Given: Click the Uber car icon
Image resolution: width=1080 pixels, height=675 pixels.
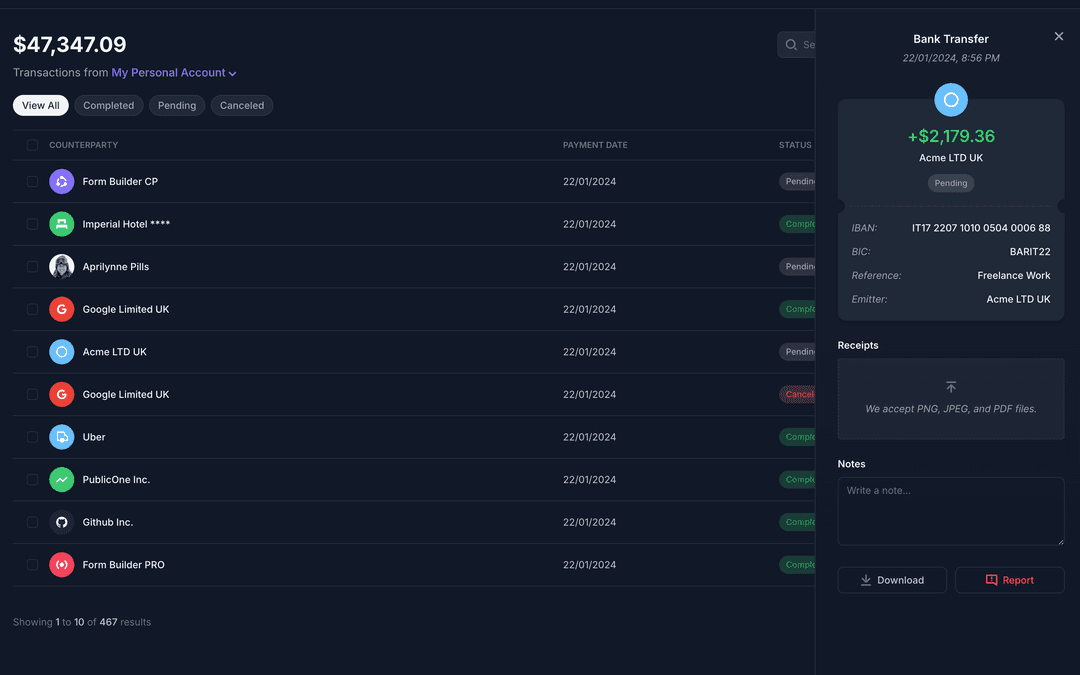Looking at the screenshot, I should point(62,437).
